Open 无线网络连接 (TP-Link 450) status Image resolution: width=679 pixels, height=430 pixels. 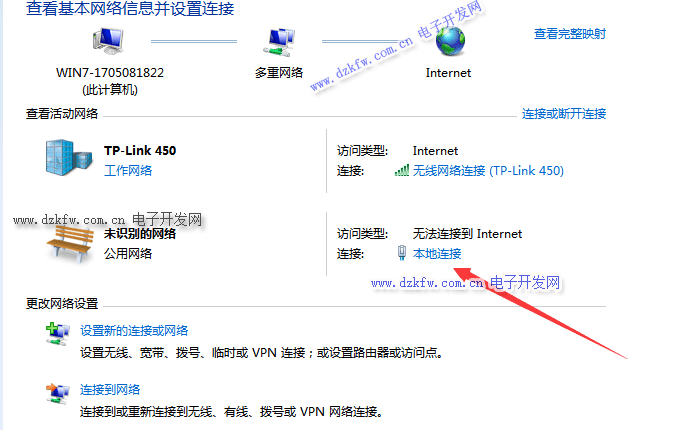[488, 171]
